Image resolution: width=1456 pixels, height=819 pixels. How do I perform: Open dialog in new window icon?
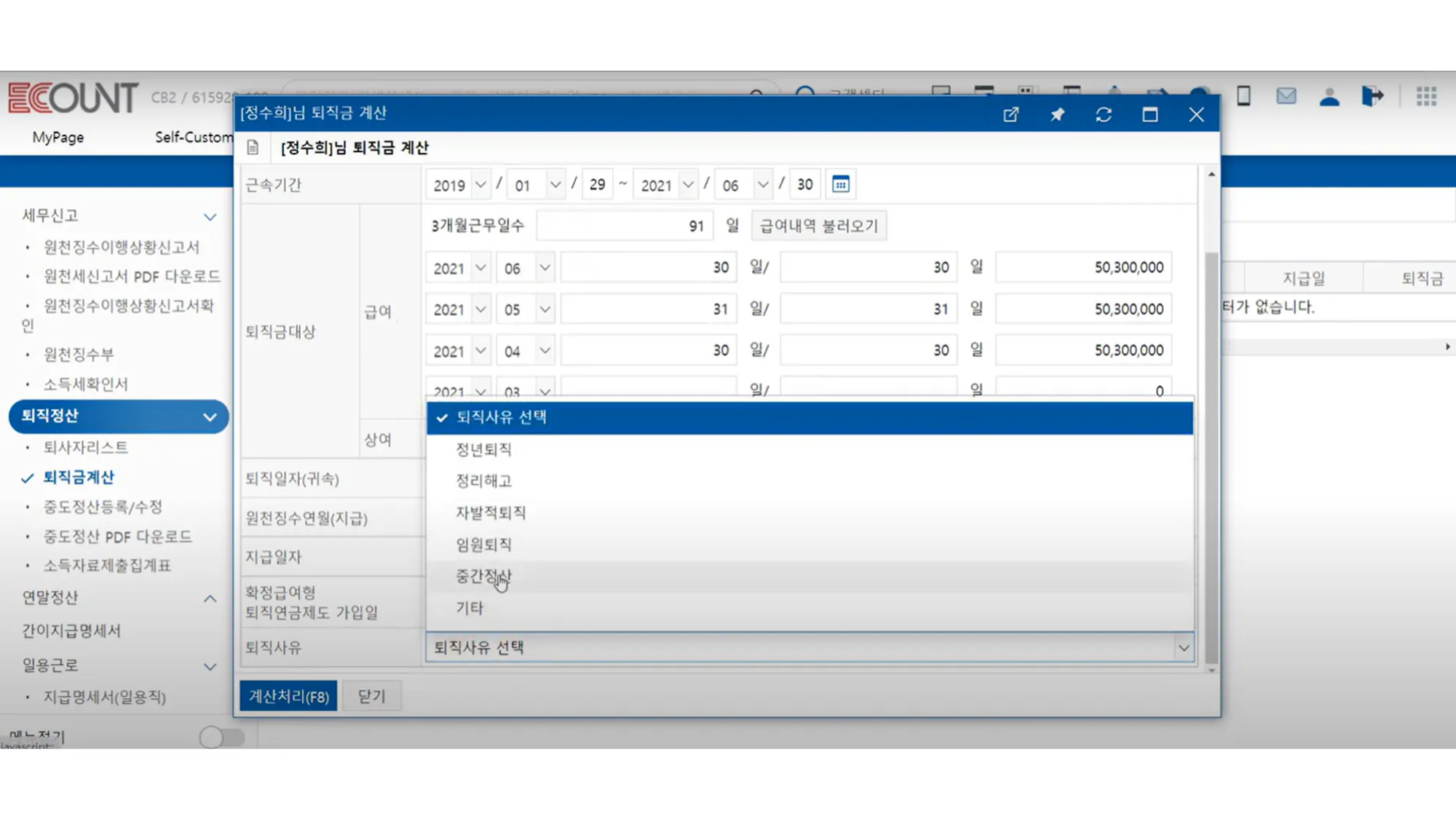pyautogui.click(x=1010, y=114)
